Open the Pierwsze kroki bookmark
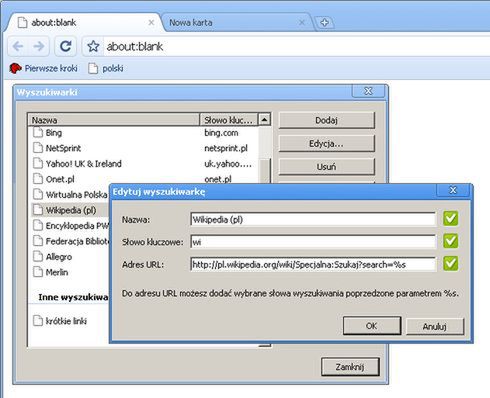Image resolution: width=490 pixels, height=398 pixels. click(x=44, y=68)
